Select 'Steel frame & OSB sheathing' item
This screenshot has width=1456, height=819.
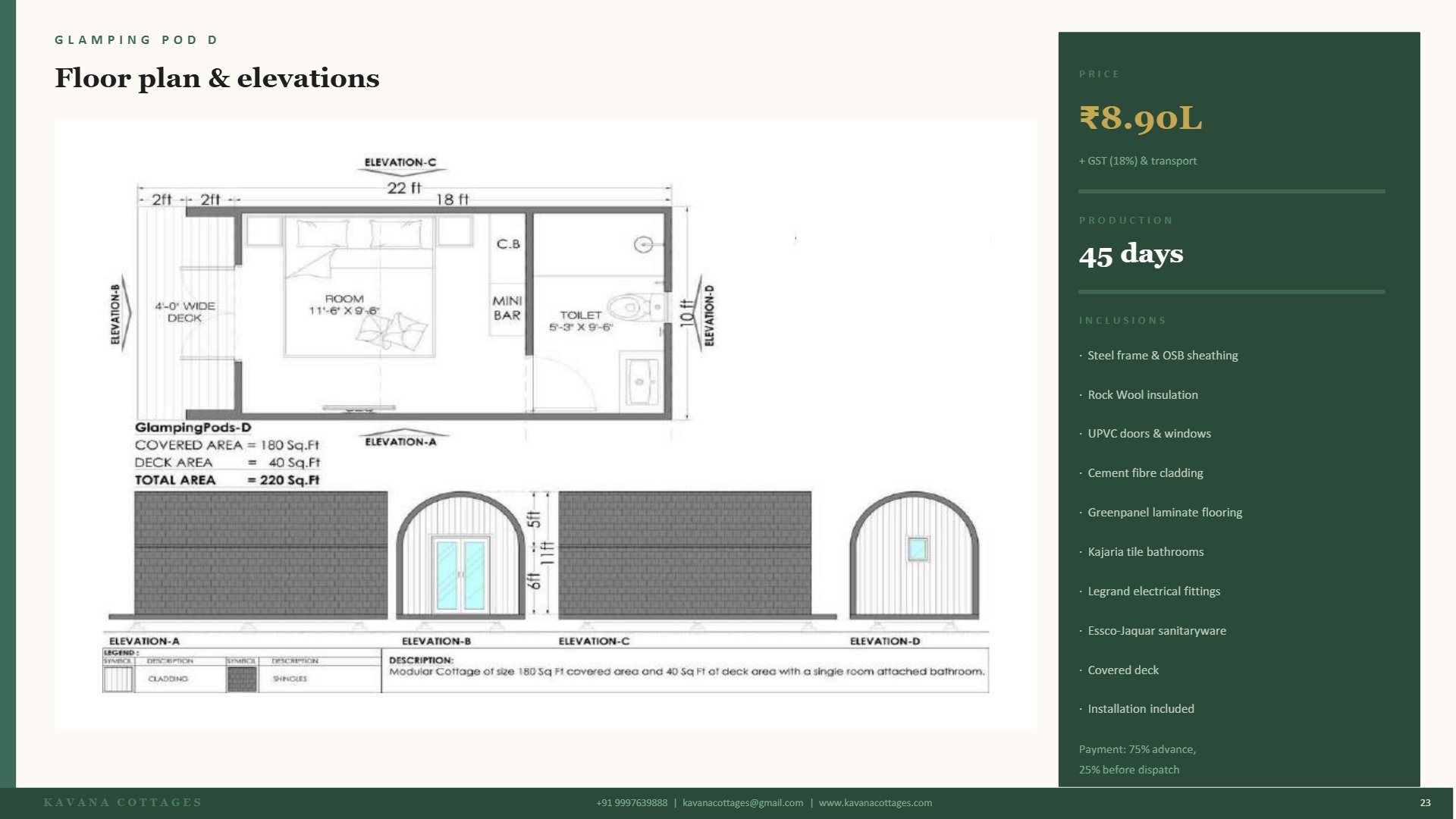tap(1163, 356)
